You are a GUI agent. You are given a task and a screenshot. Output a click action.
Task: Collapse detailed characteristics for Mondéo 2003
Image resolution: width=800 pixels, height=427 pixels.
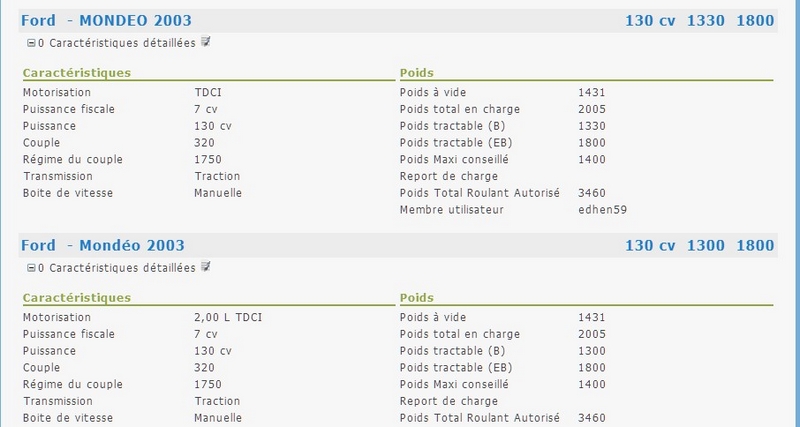click(31, 268)
